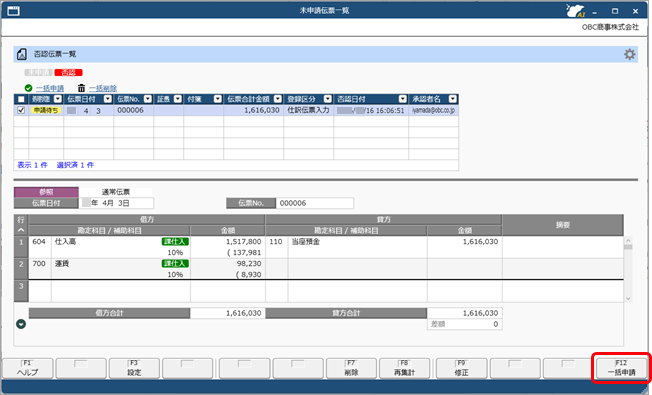Click the rejected-slip document icon beside 否認伝票一覧
This screenshot has width=652, height=395.
[22, 54]
